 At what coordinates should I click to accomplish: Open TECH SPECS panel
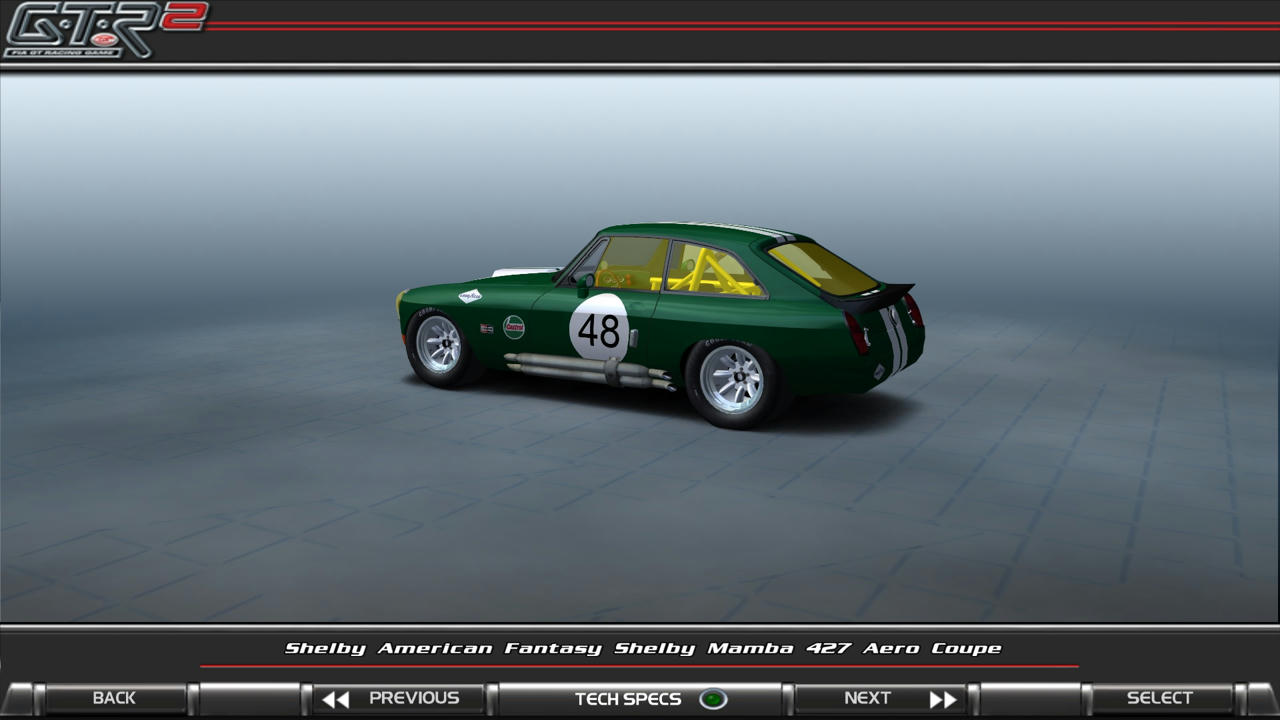[x=640, y=698]
